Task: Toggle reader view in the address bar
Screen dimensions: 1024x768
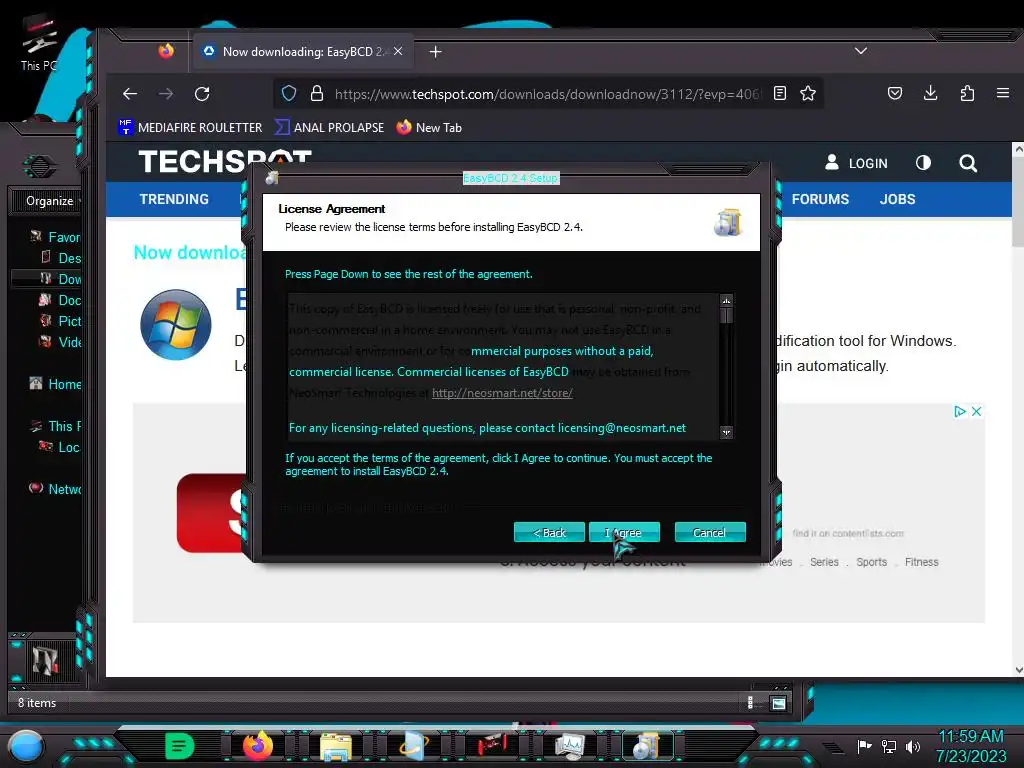Action: pos(780,93)
